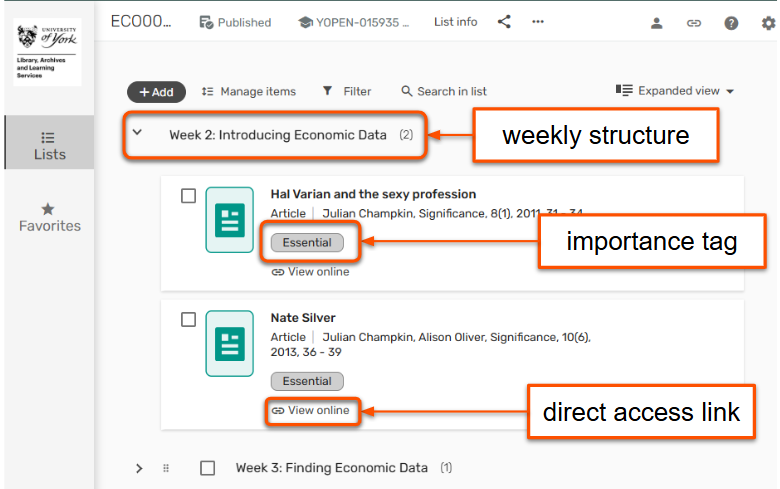
Task: Expand the Week 3 section chevron
Action: (139, 468)
